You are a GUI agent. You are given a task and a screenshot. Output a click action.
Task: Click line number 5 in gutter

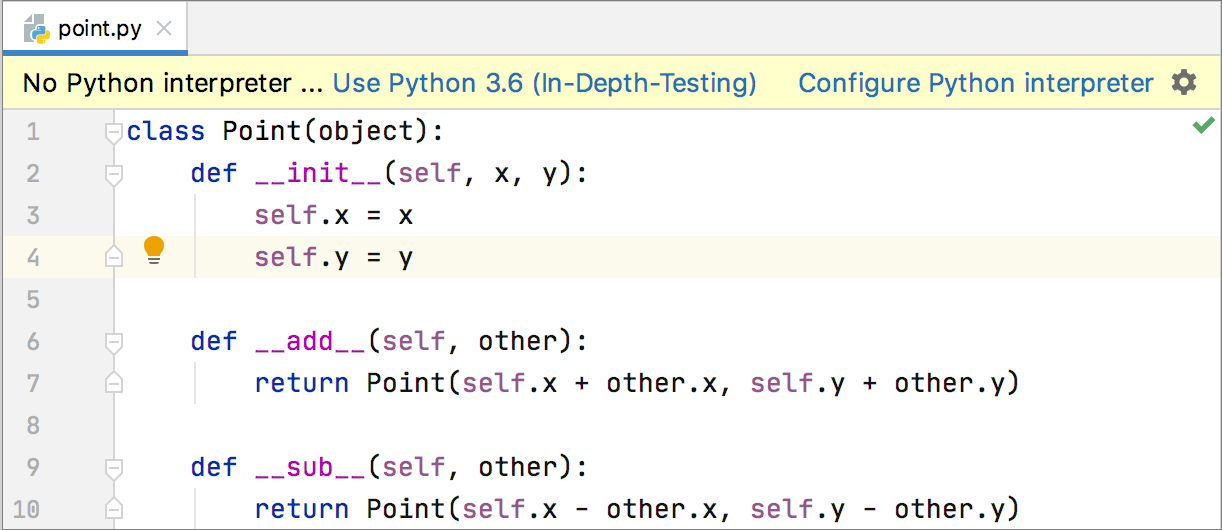pos(33,300)
